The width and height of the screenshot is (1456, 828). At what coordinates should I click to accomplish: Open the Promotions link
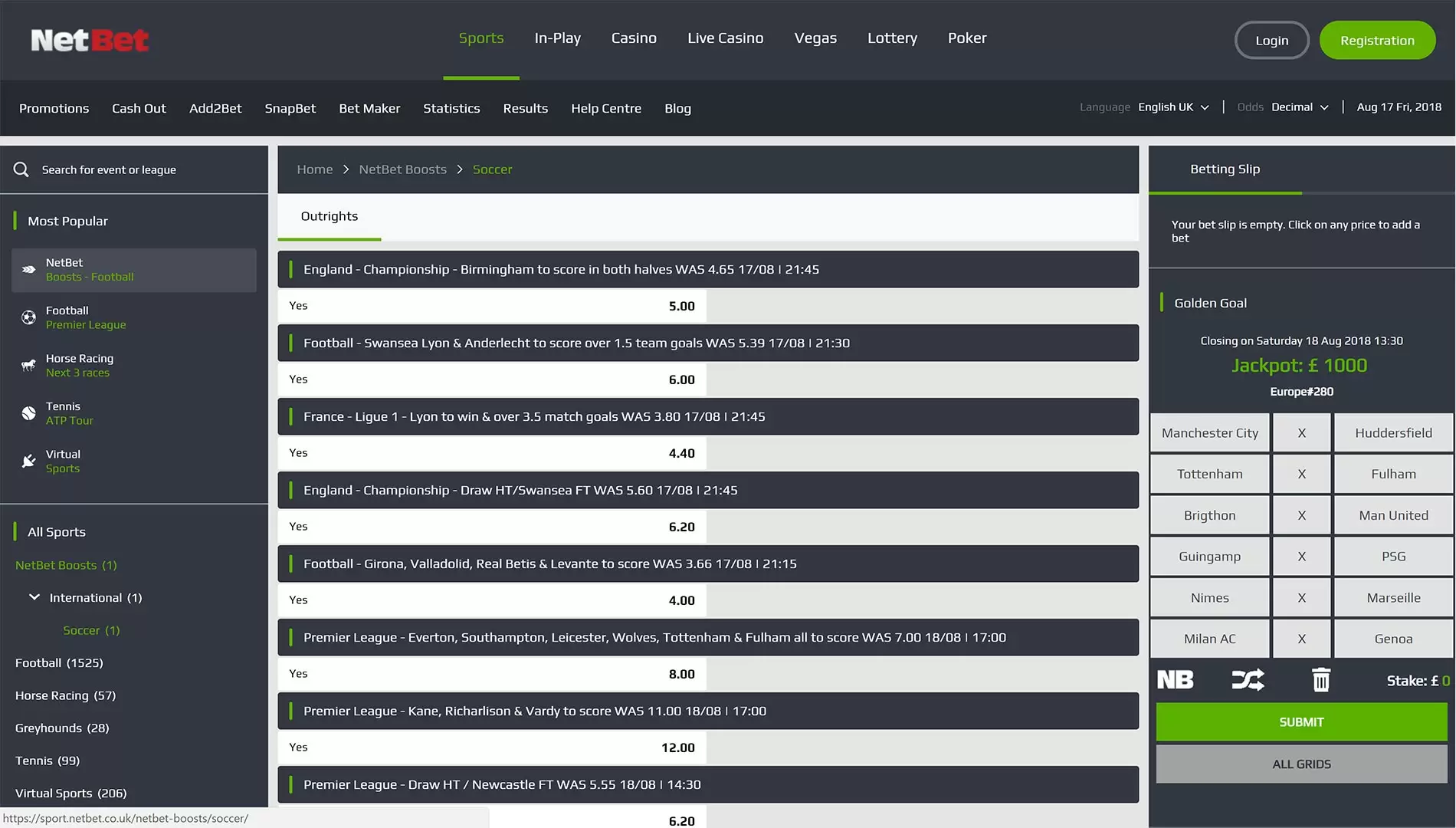click(x=54, y=108)
